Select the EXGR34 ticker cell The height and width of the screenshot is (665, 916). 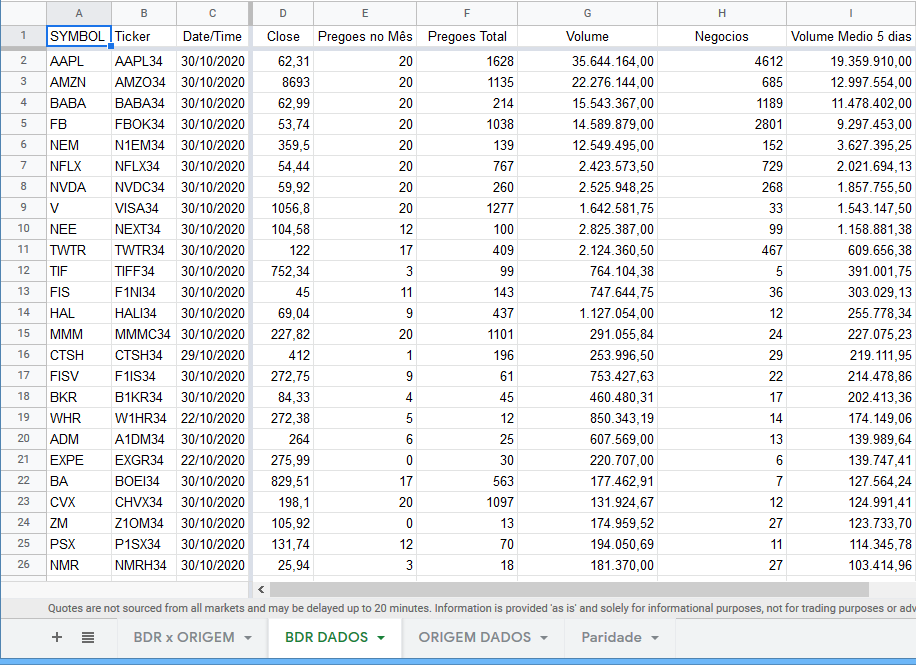click(x=144, y=460)
